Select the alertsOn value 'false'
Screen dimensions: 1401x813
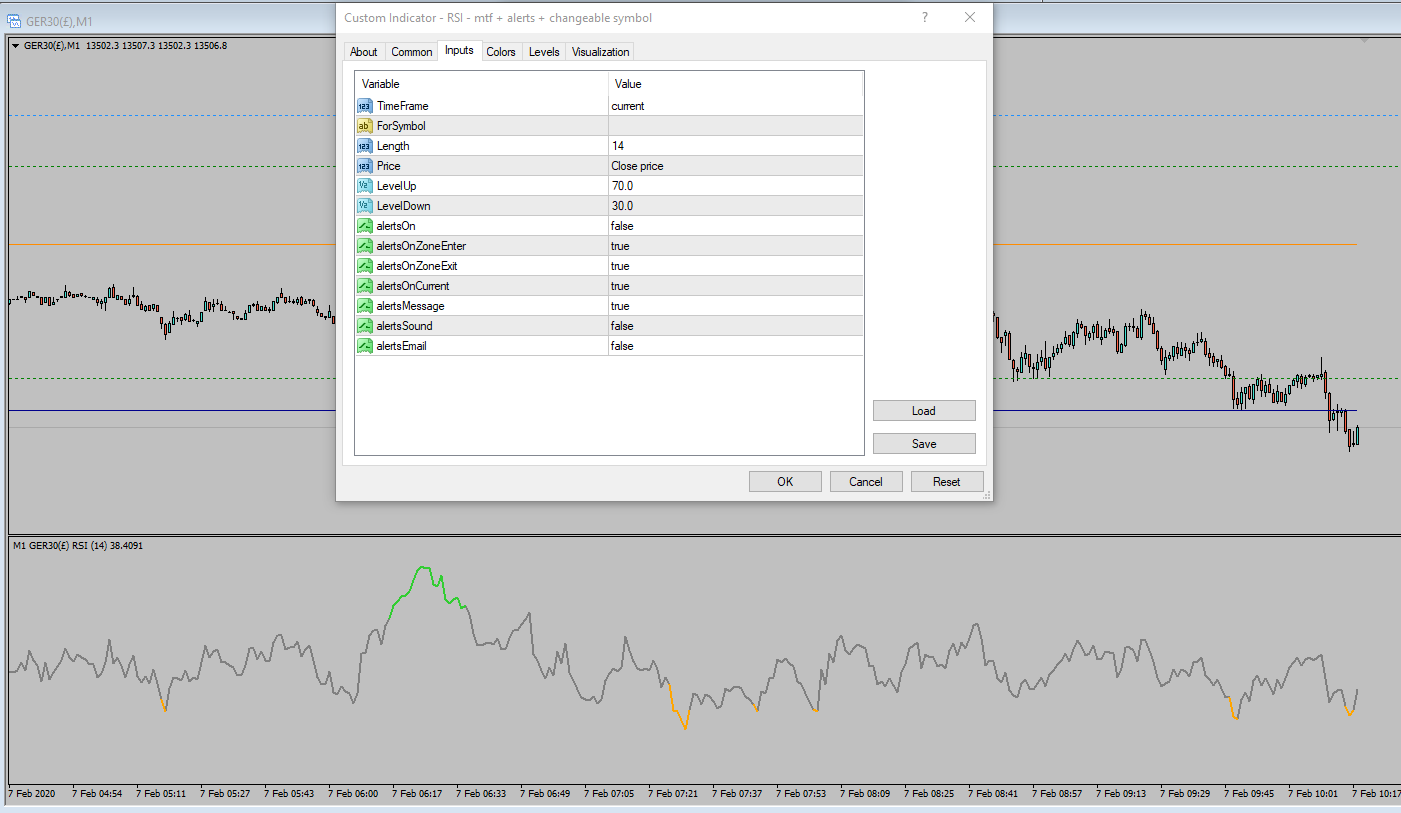[x=622, y=226]
